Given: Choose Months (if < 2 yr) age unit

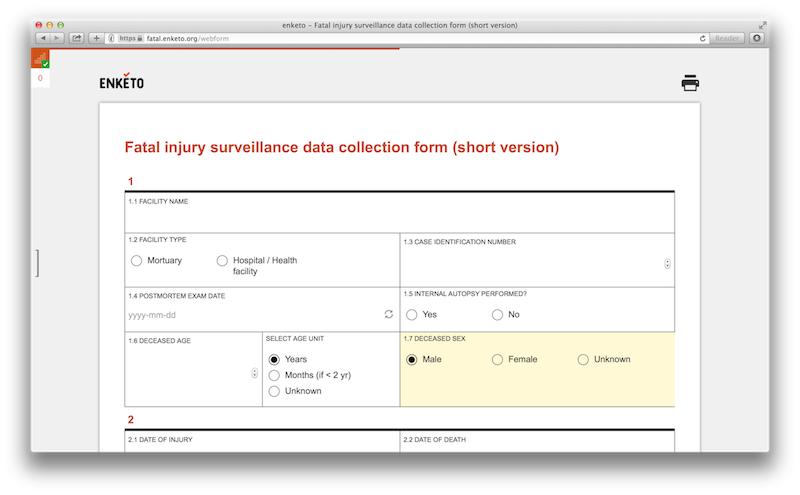Looking at the screenshot, I should (274, 375).
